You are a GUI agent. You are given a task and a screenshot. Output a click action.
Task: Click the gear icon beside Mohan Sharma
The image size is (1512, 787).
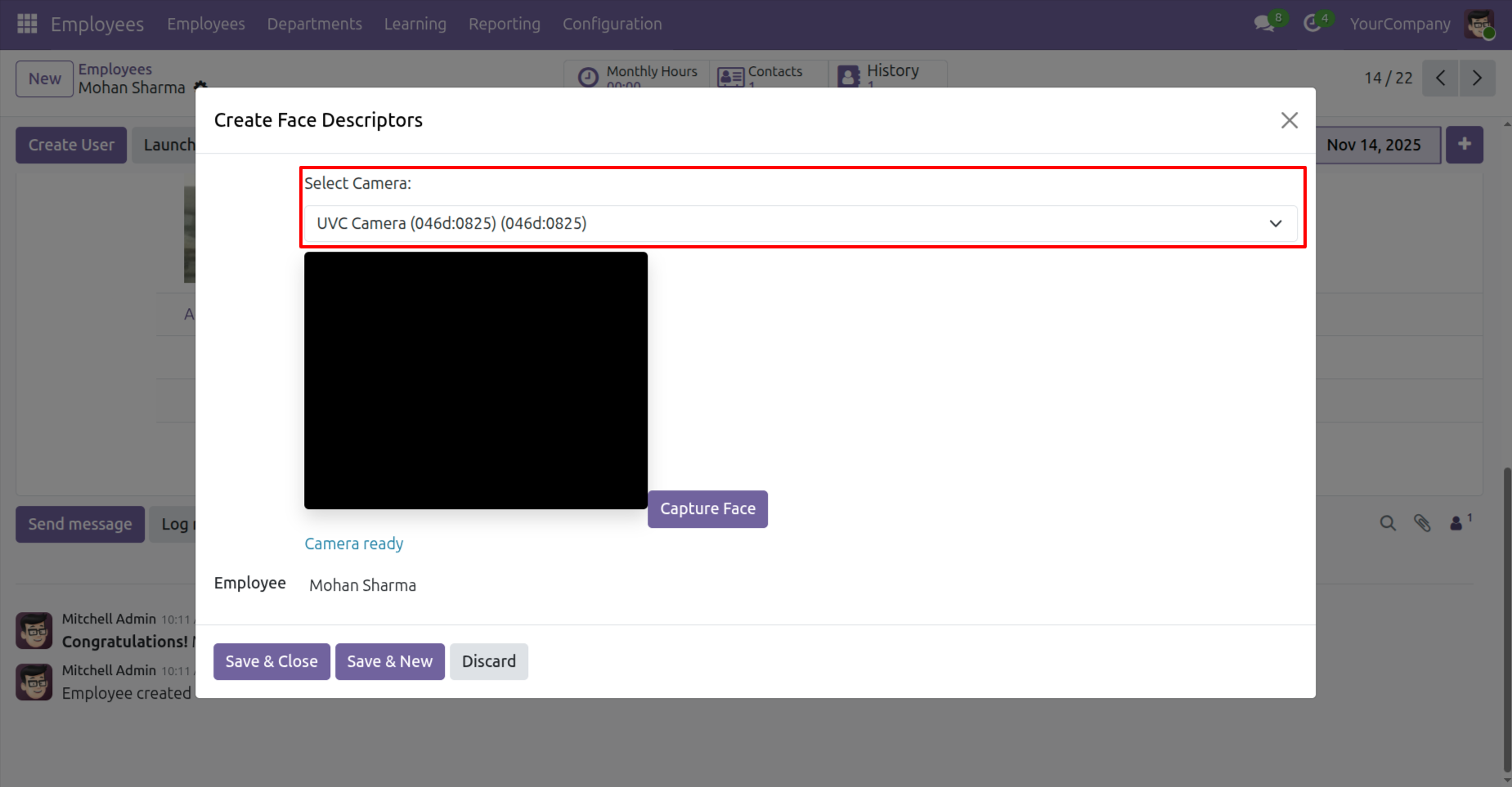click(x=200, y=86)
